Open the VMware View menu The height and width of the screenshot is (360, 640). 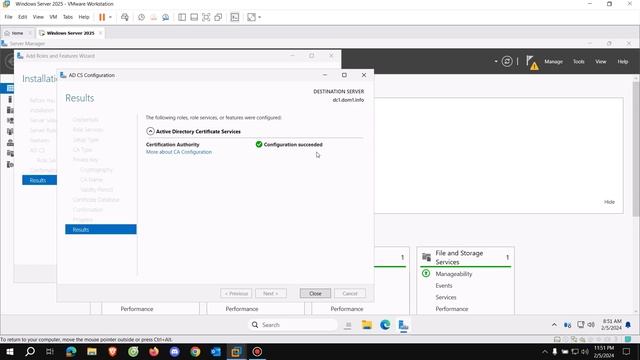click(38, 17)
